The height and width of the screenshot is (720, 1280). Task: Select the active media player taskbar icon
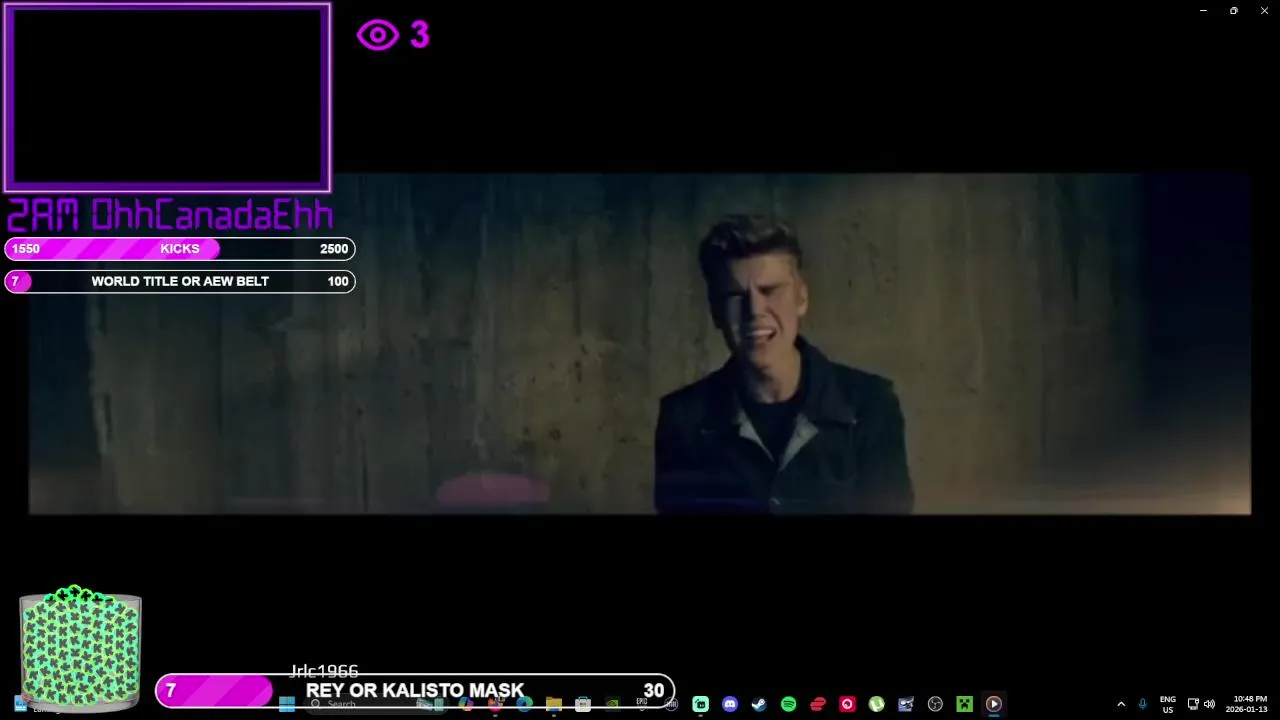993,704
